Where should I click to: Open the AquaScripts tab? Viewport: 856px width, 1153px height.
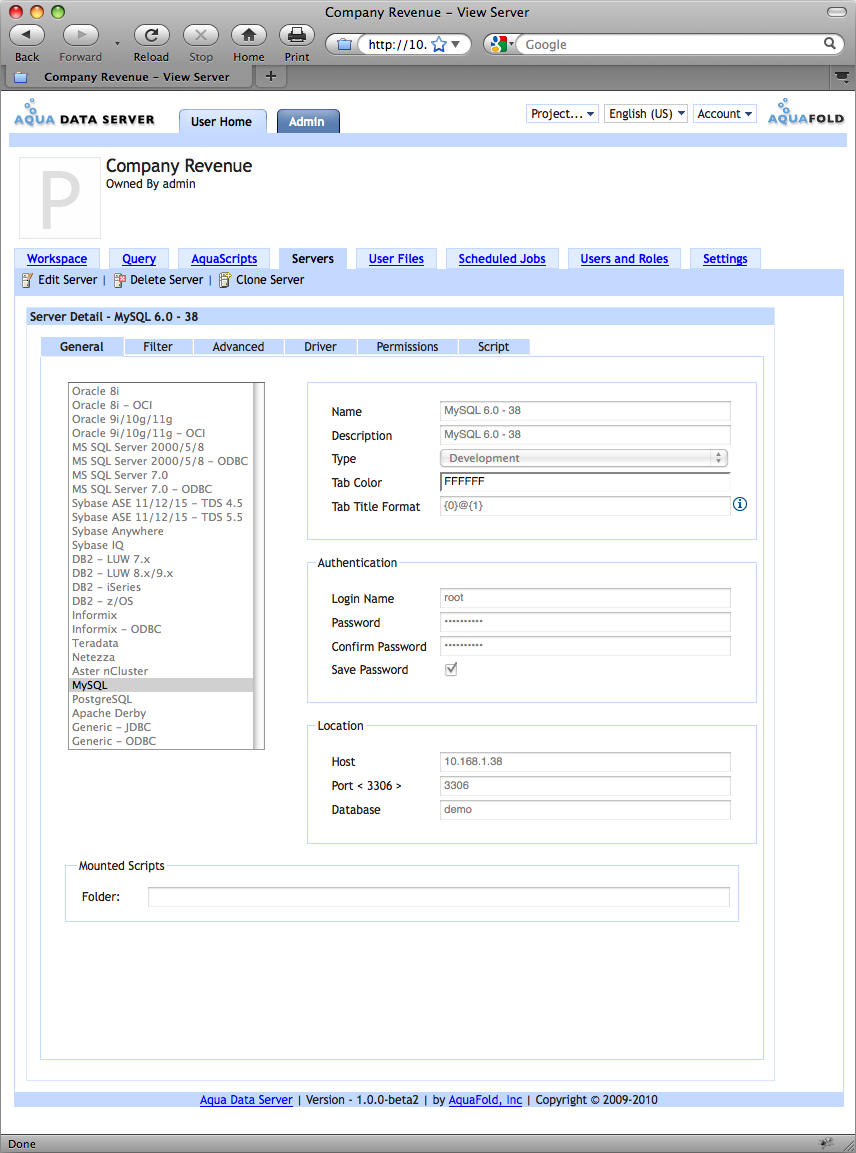[224, 259]
